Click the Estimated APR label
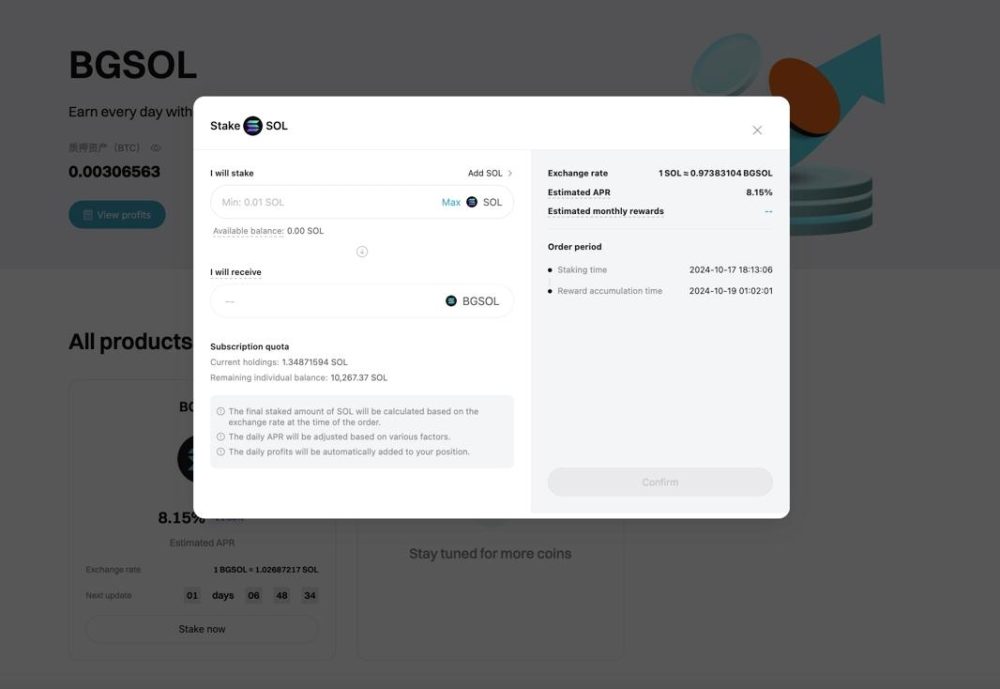 click(579, 192)
